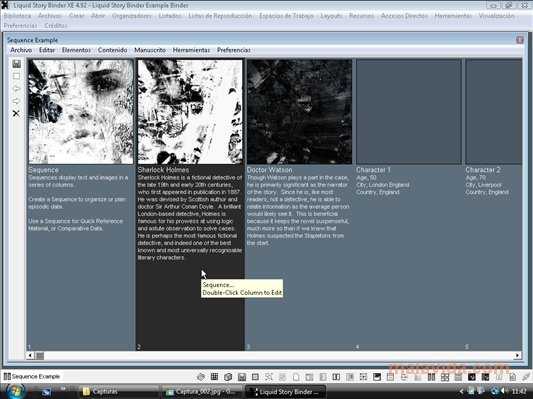Viewport: 533px width, 399px height.
Task: Switch to the Sequence Example bottom tab
Action: click(32, 377)
